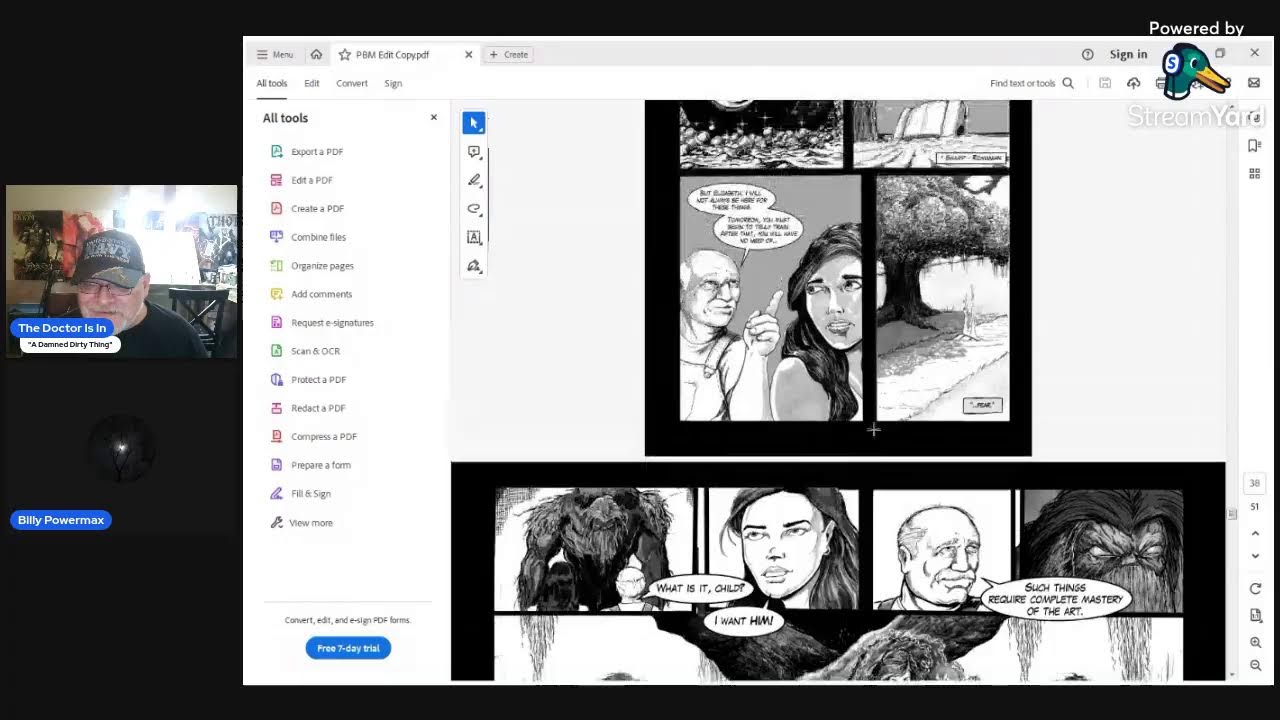Click the current page number box

[x=1254, y=483]
